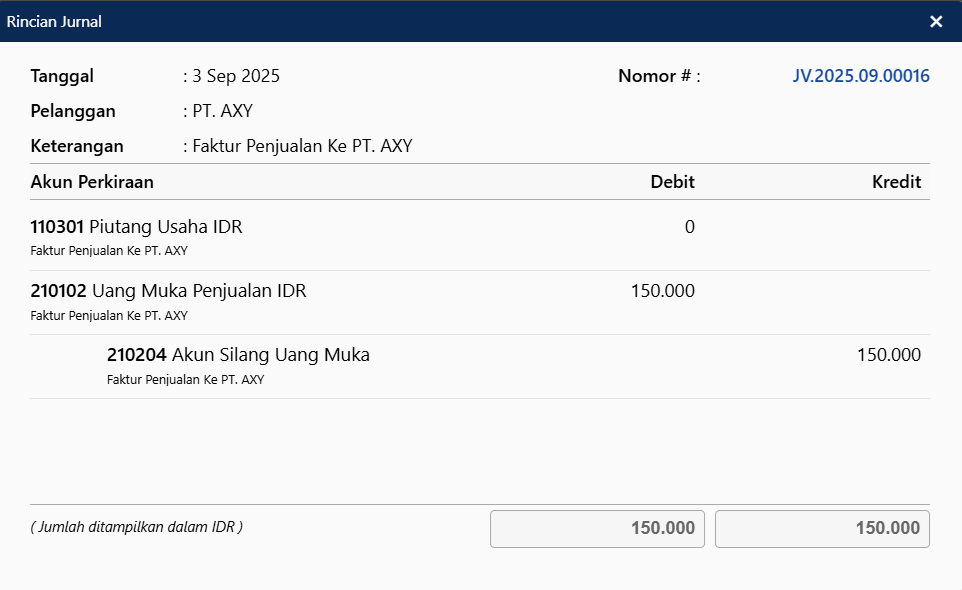Click the total kredit field showing 150.000
The image size is (962, 590).
pyautogui.click(x=822, y=529)
